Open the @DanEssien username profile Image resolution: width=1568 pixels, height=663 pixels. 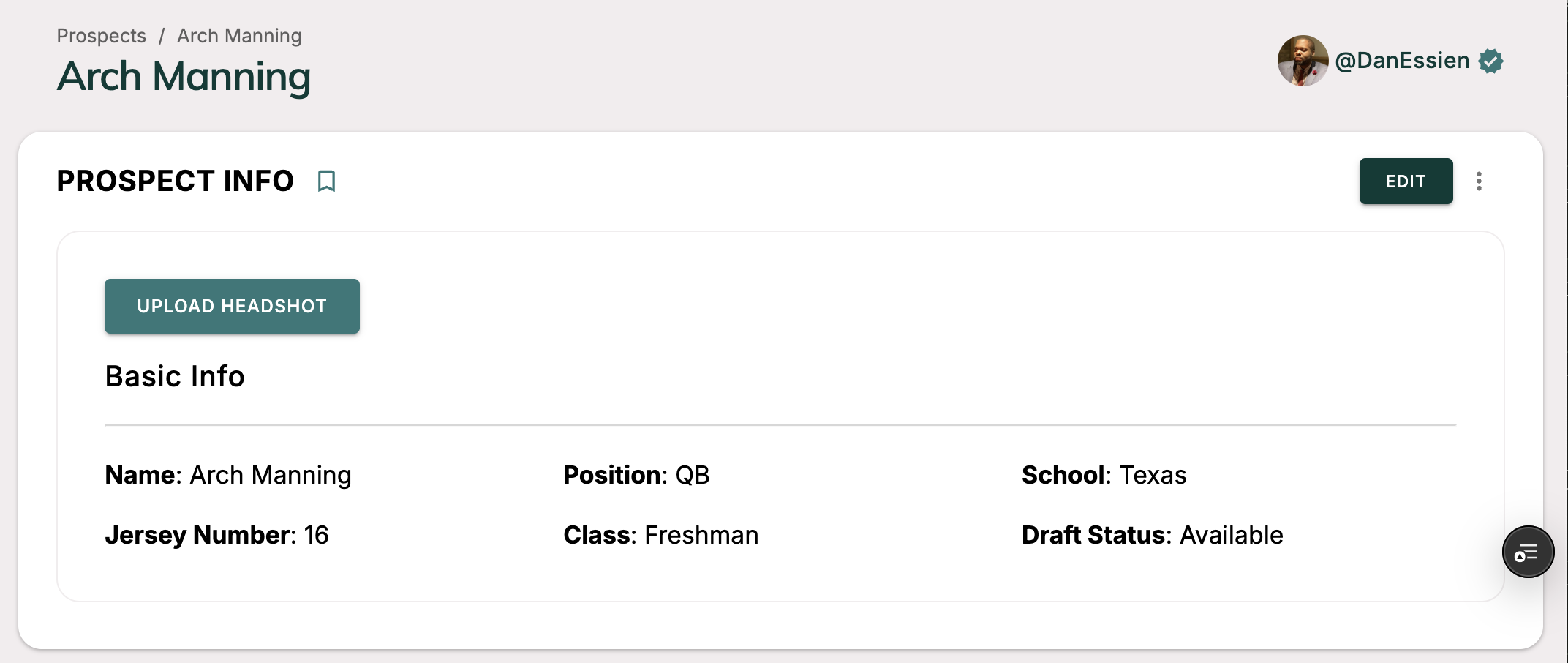click(x=1402, y=61)
